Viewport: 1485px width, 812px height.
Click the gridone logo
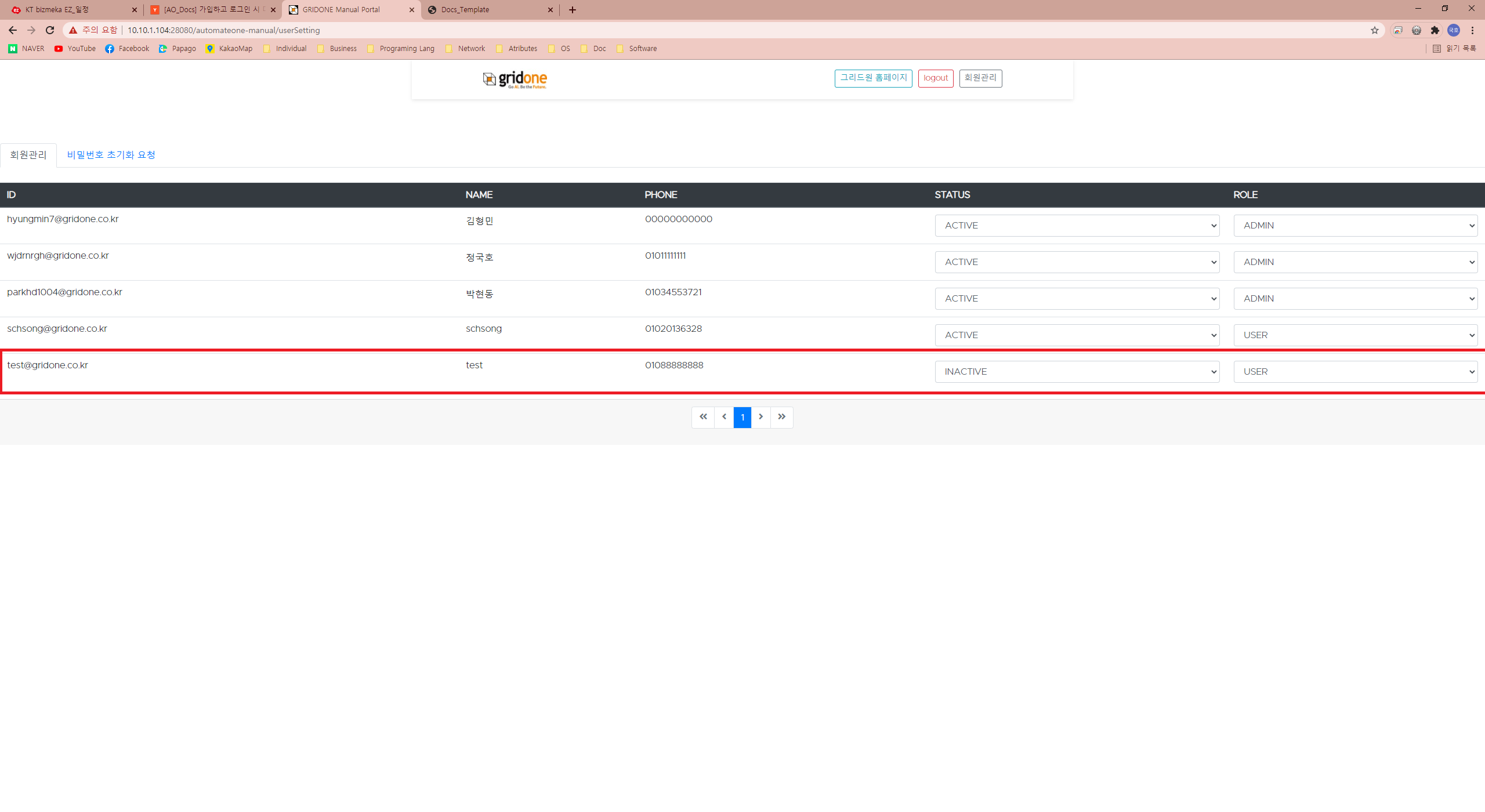click(515, 79)
